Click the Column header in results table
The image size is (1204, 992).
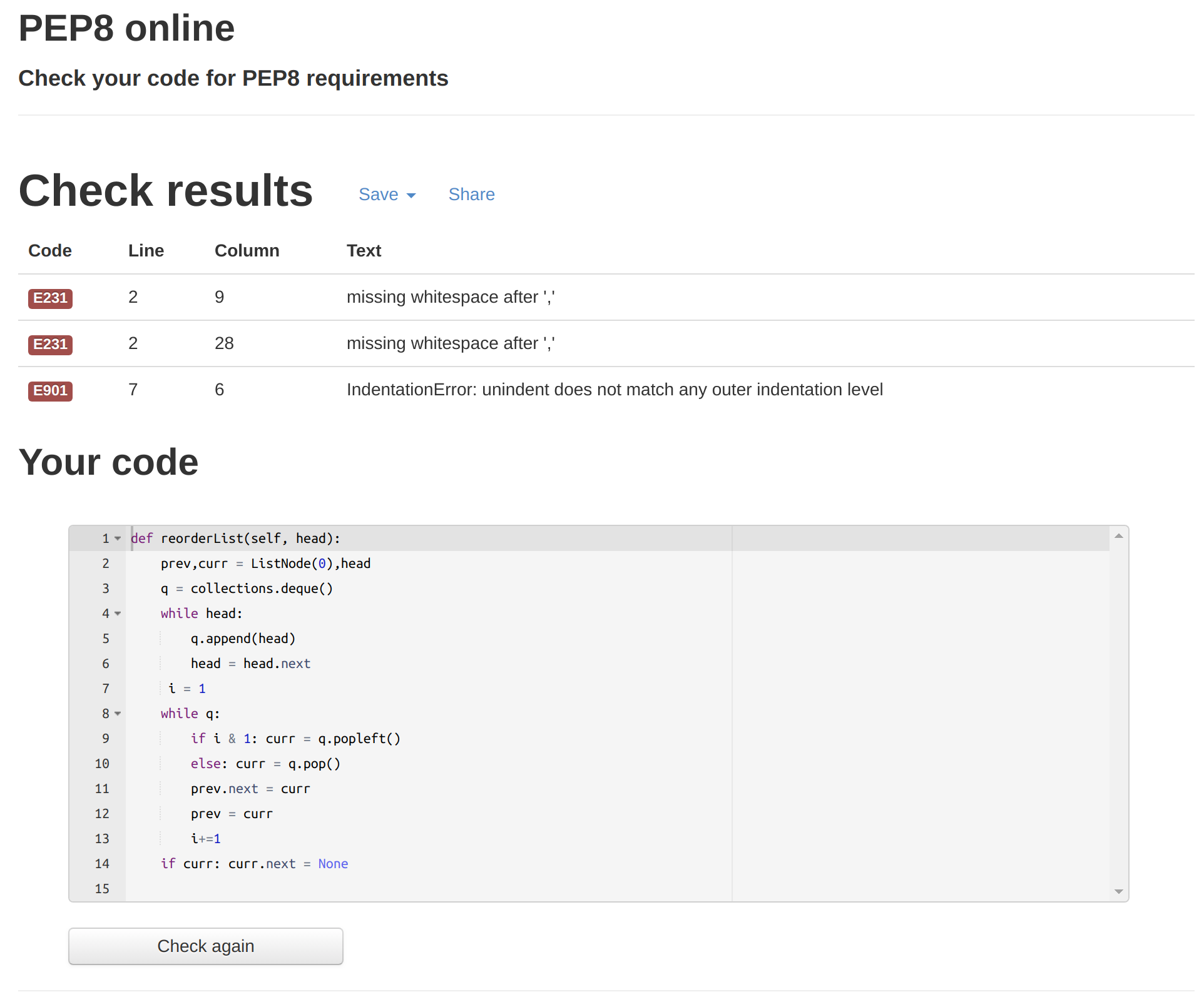click(247, 251)
